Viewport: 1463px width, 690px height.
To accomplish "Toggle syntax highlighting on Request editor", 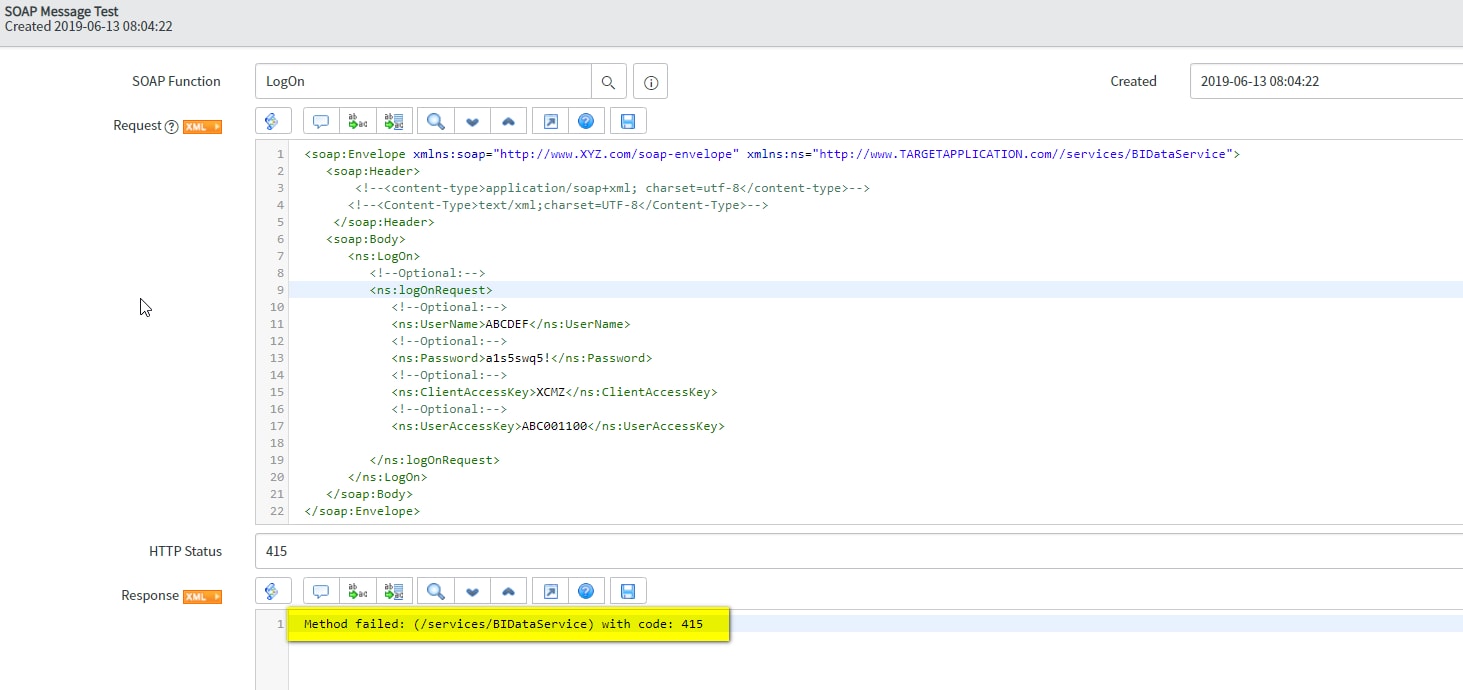I will 273,121.
